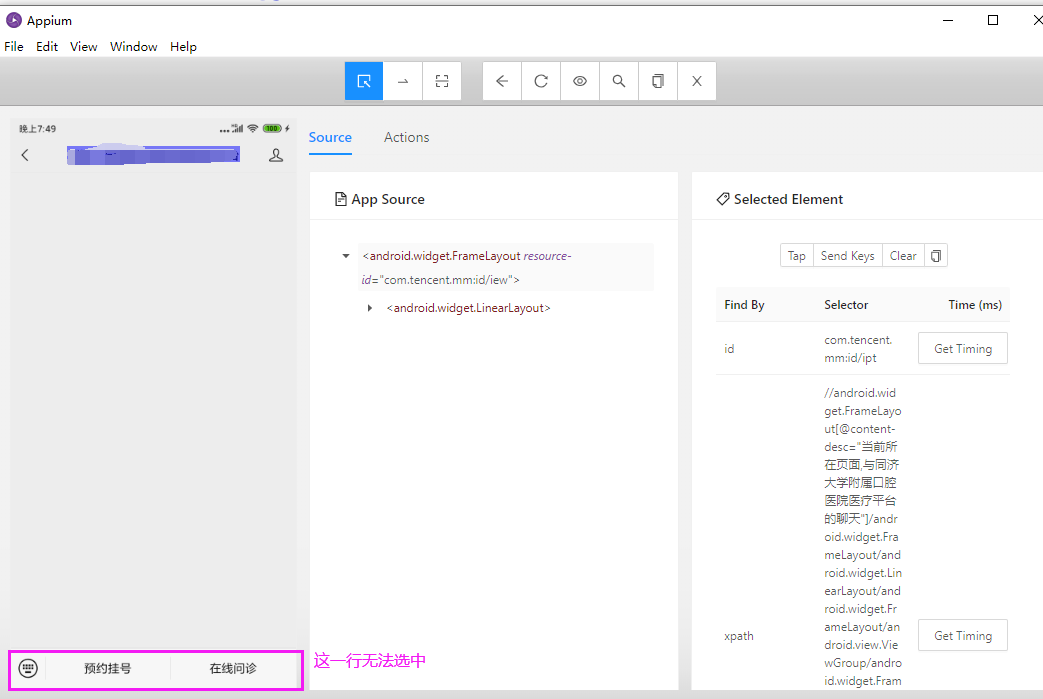1043x699 pixels.
Task: Open the Search for element tool
Action: click(x=619, y=81)
